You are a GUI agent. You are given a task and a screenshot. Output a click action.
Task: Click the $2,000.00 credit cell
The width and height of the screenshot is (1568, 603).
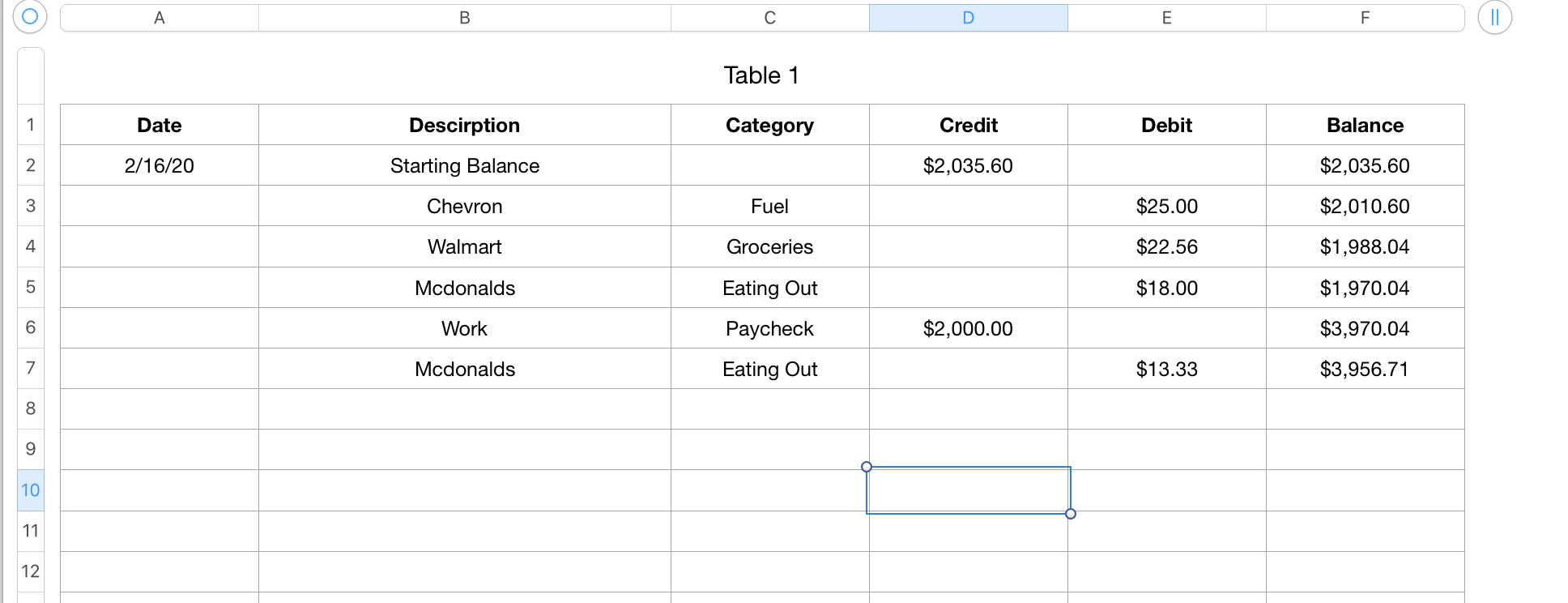pyautogui.click(x=968, y=329)
